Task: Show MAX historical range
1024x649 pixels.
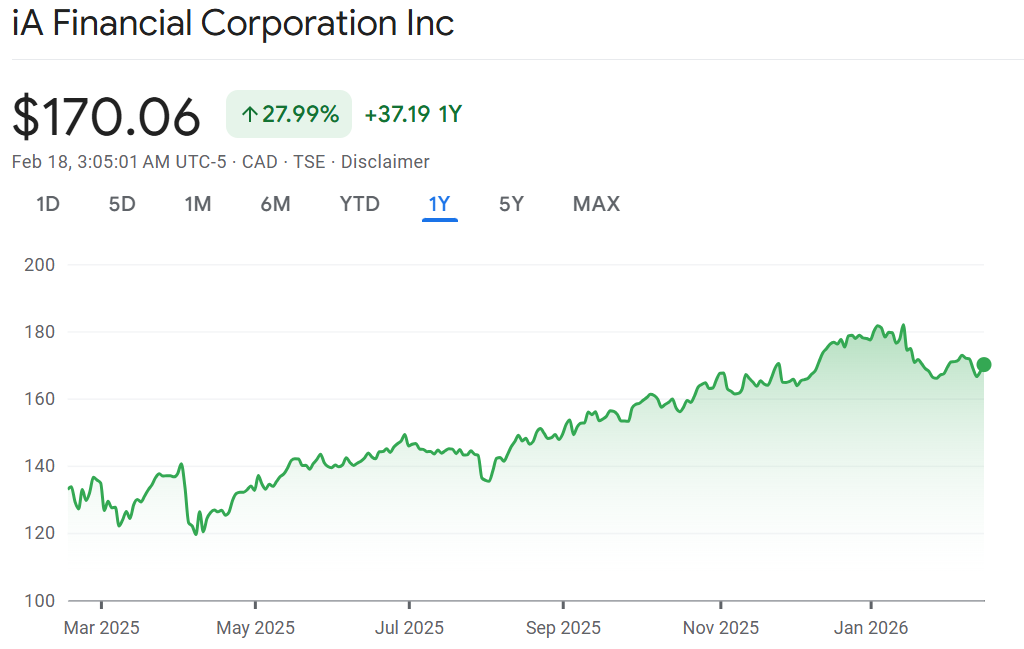Action: (596, 204)
